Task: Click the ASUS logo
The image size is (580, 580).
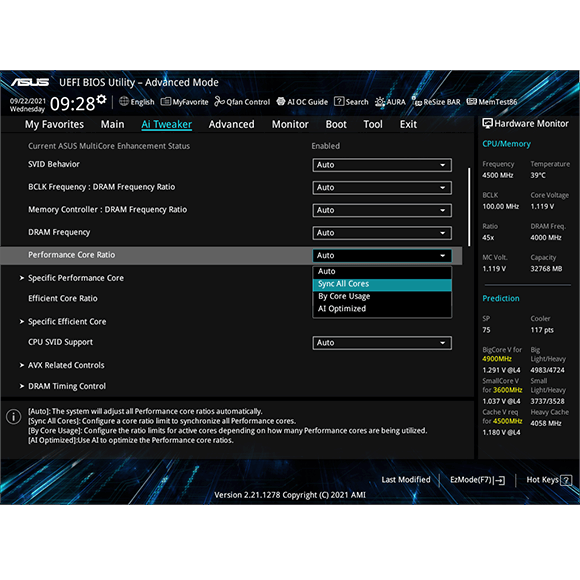Action: [30, 82]
